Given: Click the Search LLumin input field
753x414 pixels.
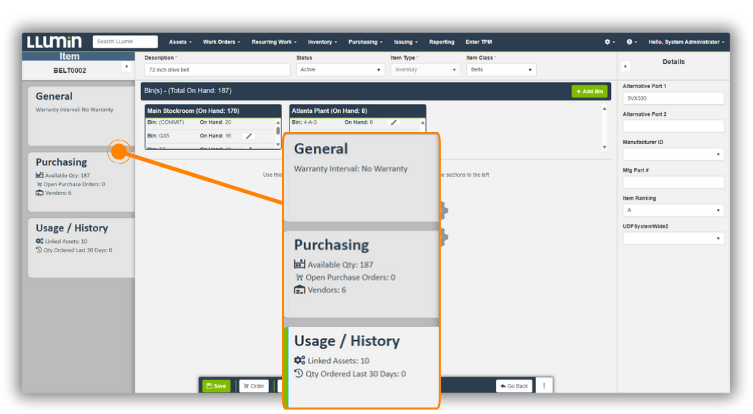Looking at the screenshot, I should 126,42.
